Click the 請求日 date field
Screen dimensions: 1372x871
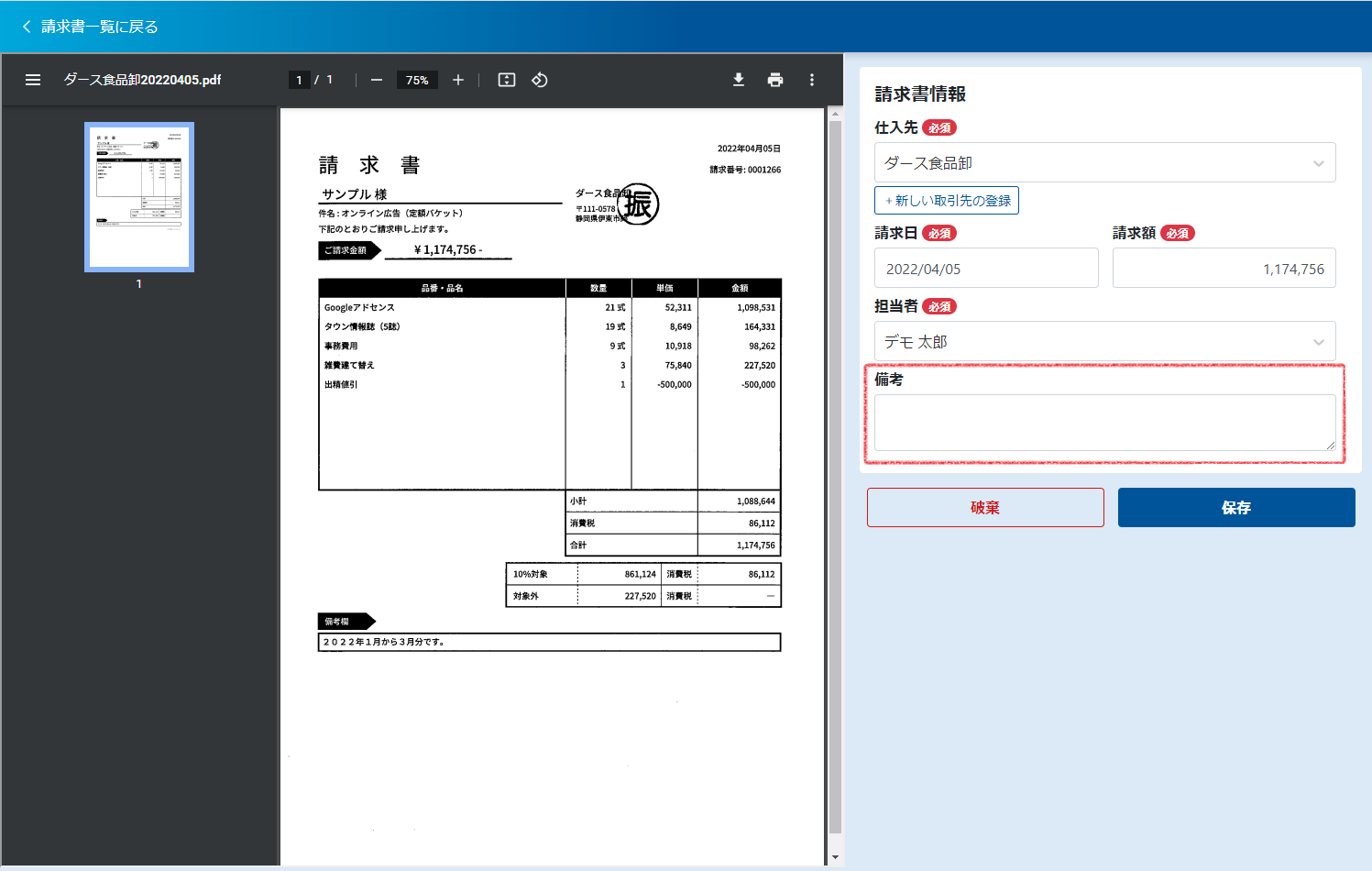tap(986, 269)
